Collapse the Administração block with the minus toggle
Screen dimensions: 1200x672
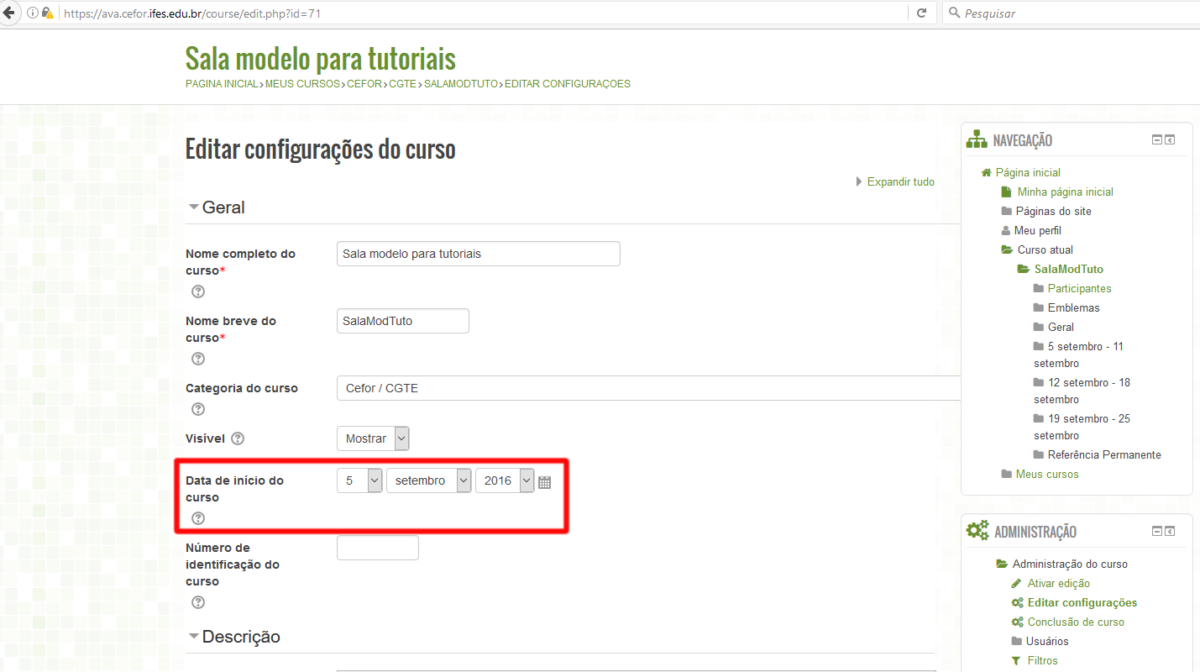click(1158, 531)
